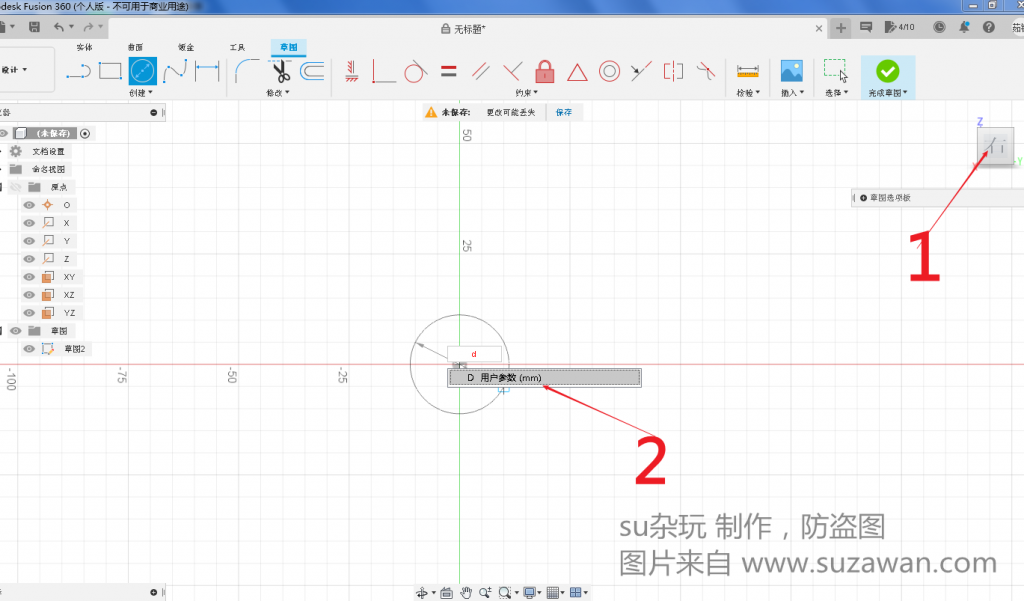Select the Spline sketch tool
The height and width of the screenshot is (601, 1024).
pyautogui.click(x=174, y=71)
